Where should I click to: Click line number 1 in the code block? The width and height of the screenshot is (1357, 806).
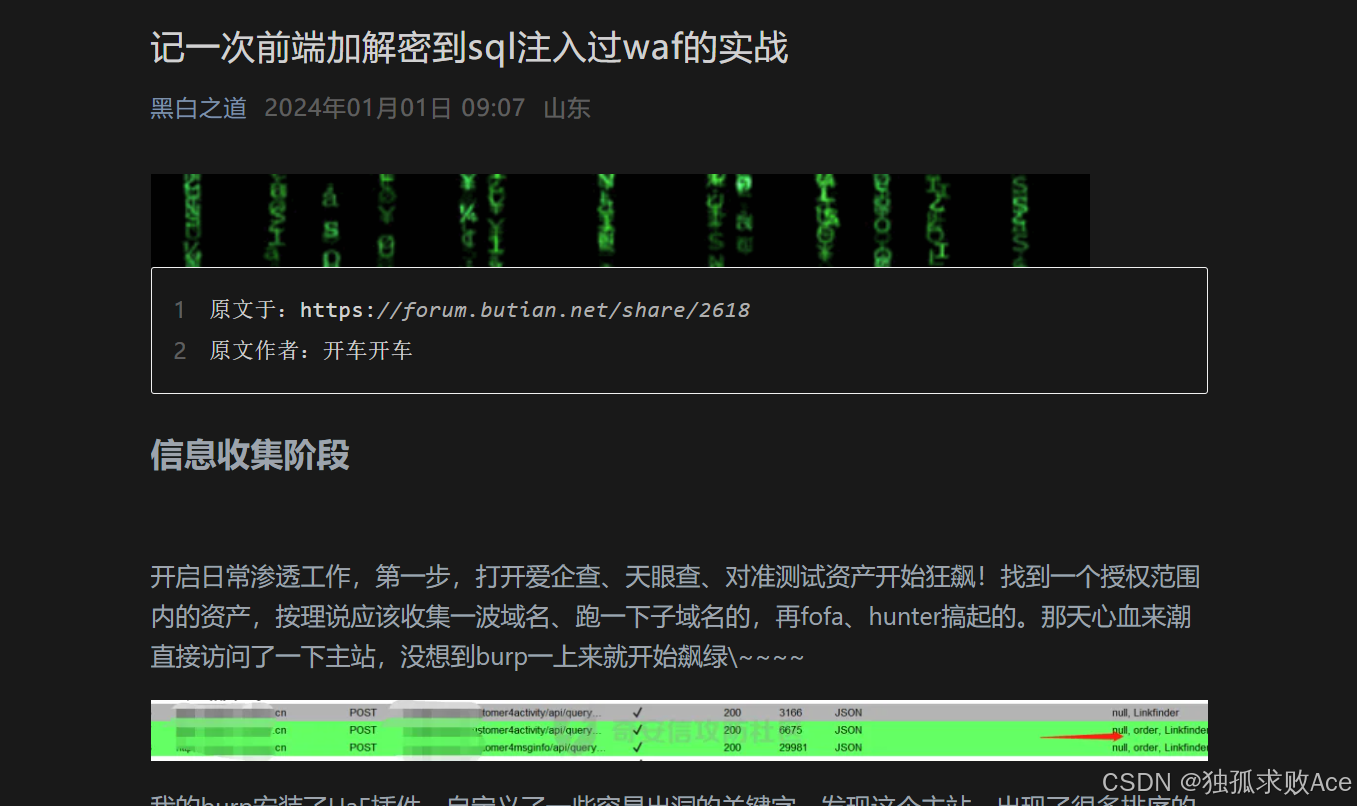[180, 309]
